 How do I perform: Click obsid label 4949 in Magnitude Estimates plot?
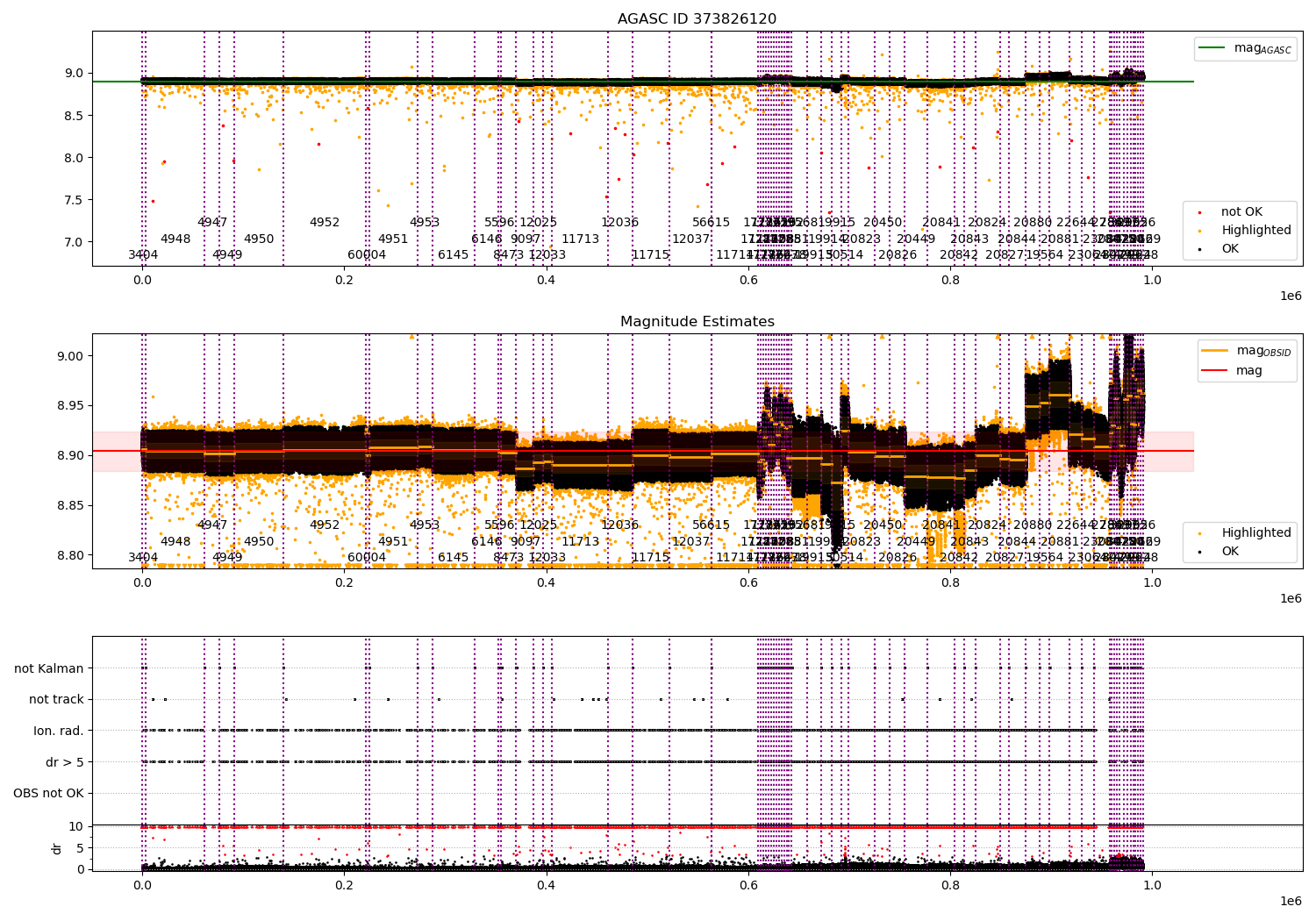[227, 558]
